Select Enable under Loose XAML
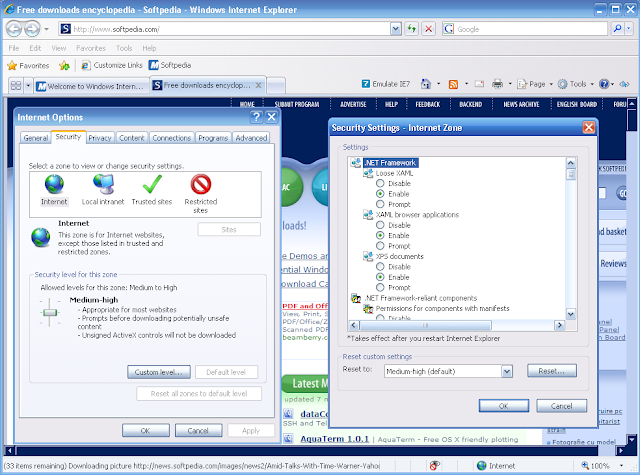640x475 pixels. point(380,193)
